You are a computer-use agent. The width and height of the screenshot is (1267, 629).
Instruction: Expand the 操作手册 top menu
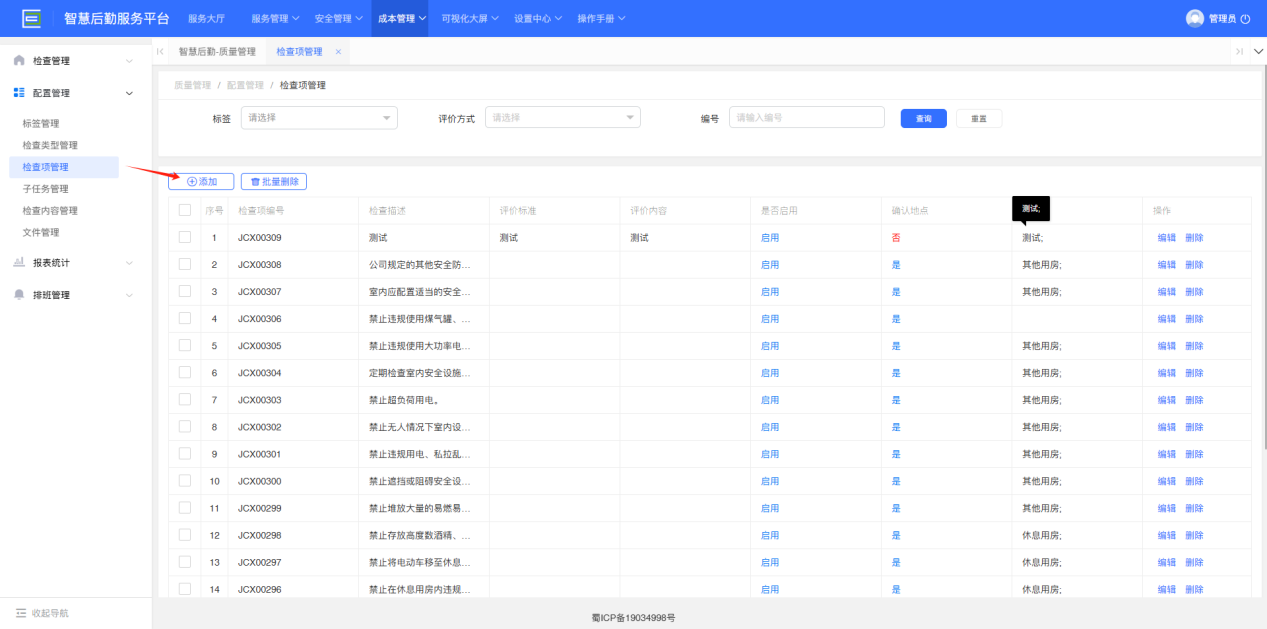pos(602,19)
